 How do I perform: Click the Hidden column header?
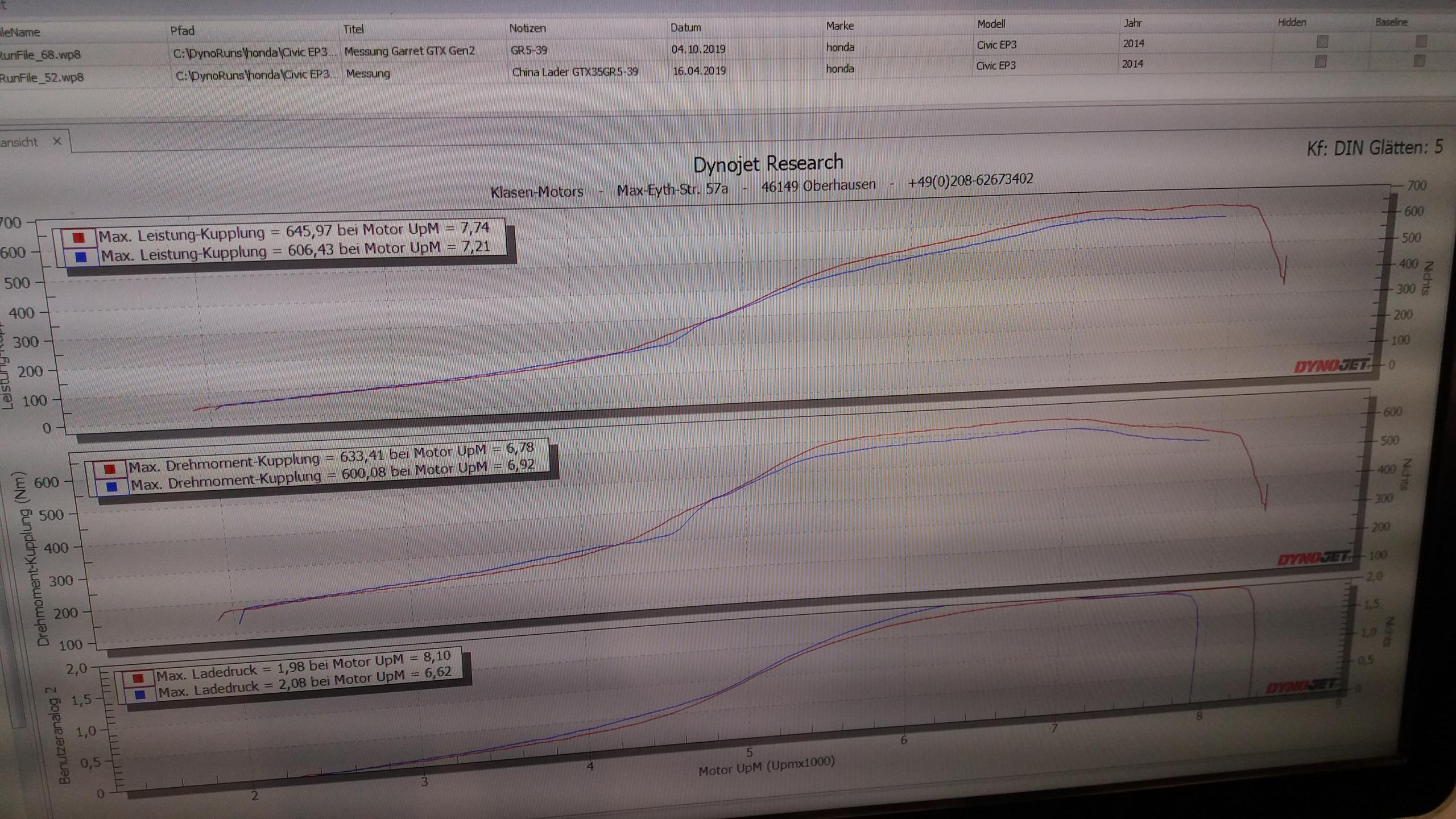tap(1292, 23)
